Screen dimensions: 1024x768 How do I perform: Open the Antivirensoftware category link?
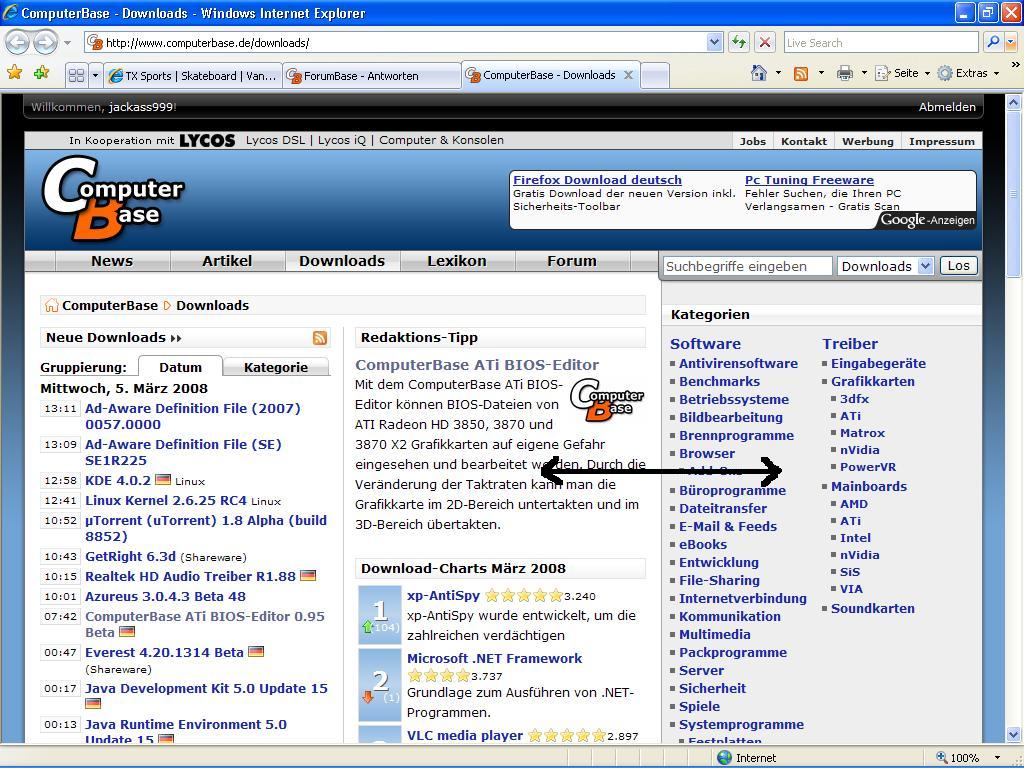(x=738, y=363)
